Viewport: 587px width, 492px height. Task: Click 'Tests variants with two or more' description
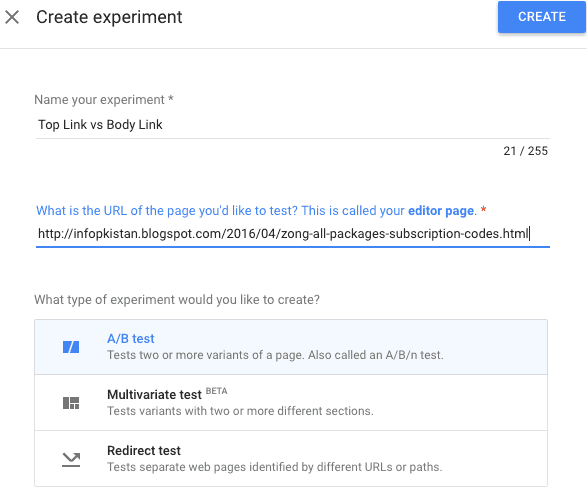pos(240,411)
